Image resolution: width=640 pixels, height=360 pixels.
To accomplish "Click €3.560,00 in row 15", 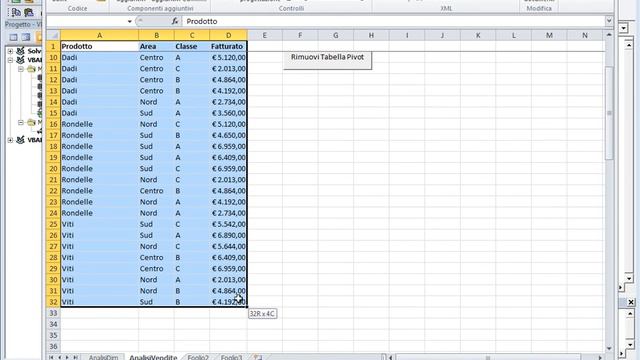I will pyautogui.click(x=228, y=113).
